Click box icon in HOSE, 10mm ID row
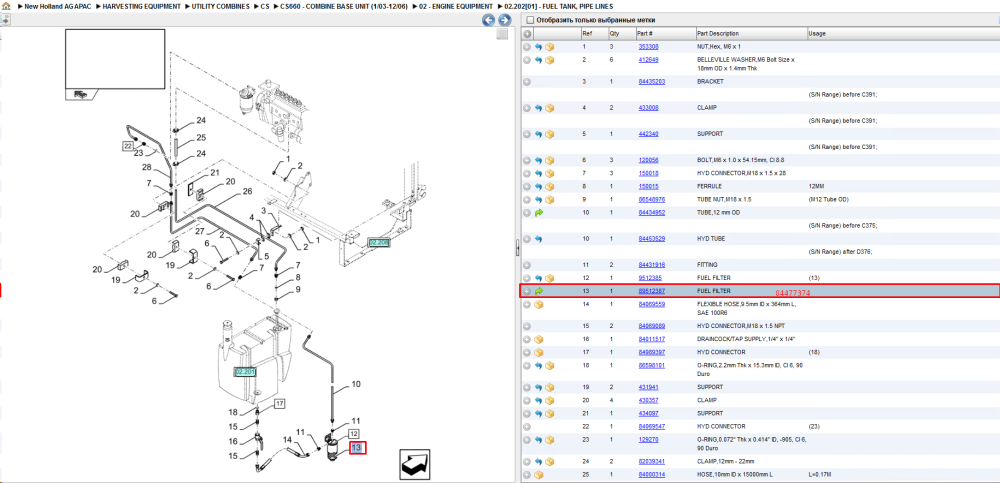This screenshot has width=1000, height=483. coord(538,475)
